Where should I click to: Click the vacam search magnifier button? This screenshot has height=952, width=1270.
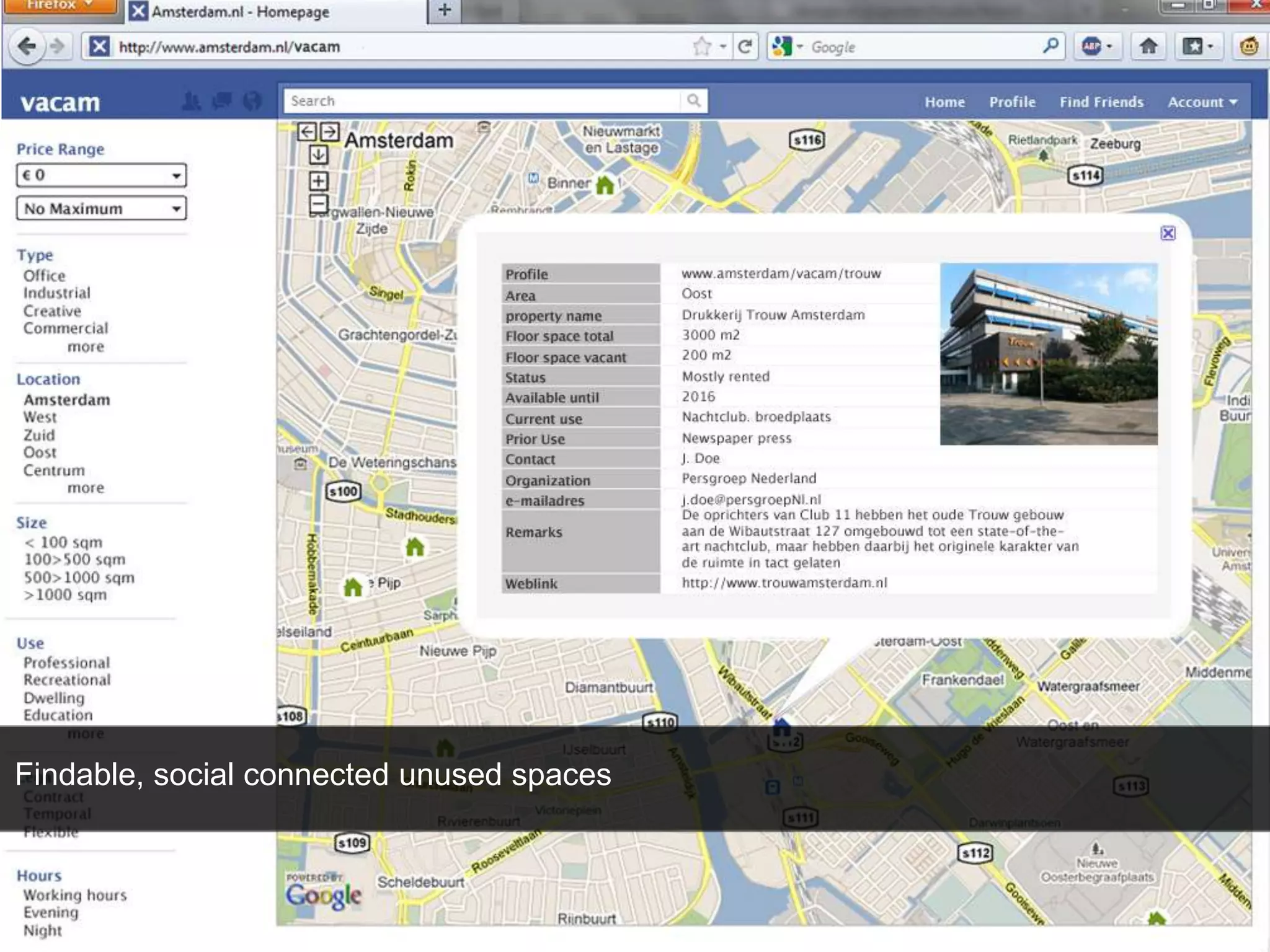click(x=694, y=100)
